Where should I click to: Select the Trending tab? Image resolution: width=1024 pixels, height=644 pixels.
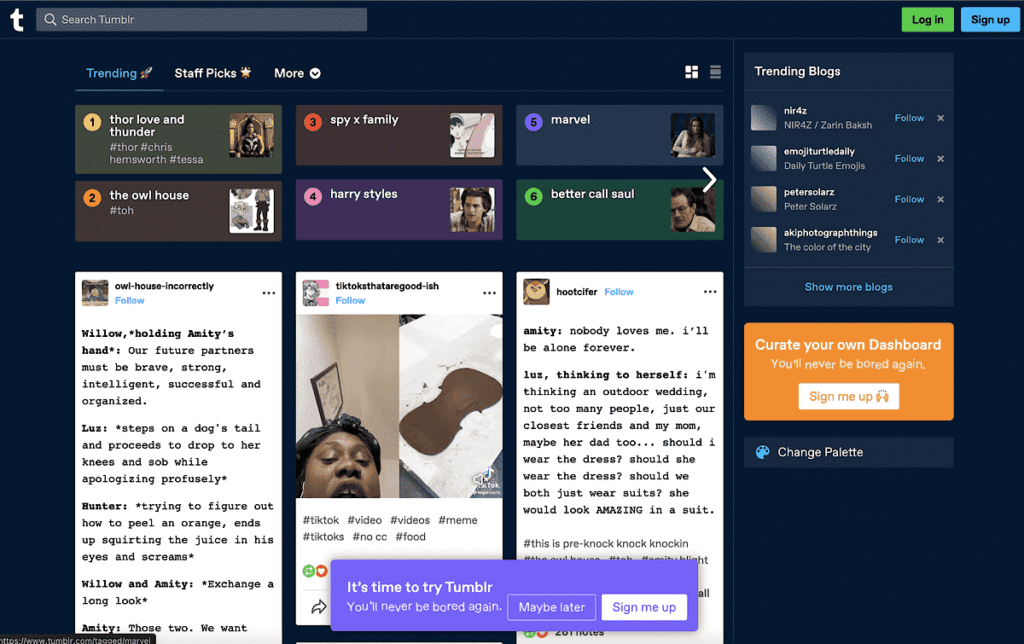point(119,73)
